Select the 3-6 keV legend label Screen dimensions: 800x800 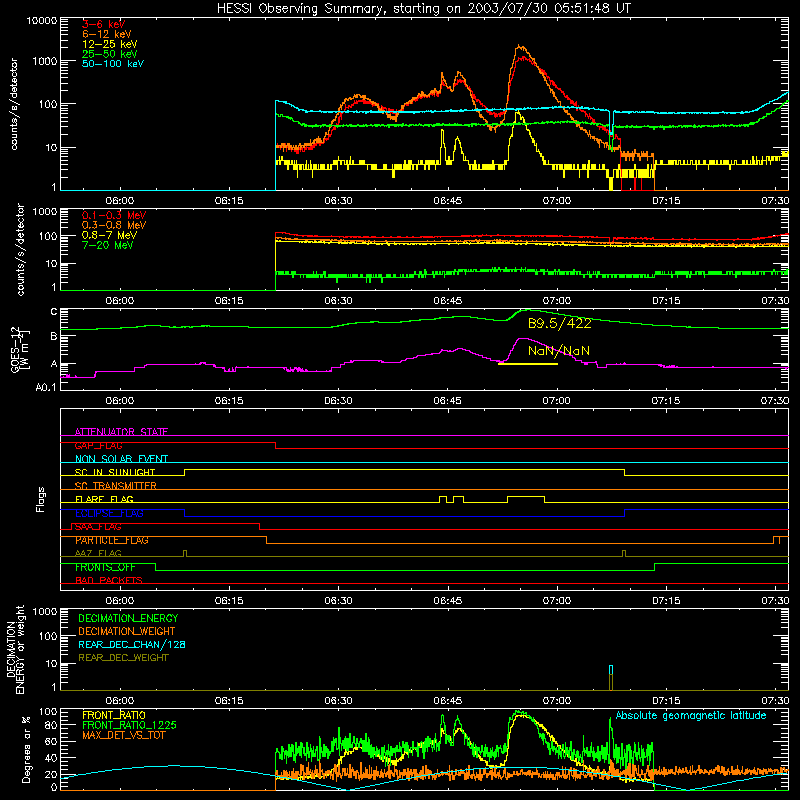(x=104, y=24)
